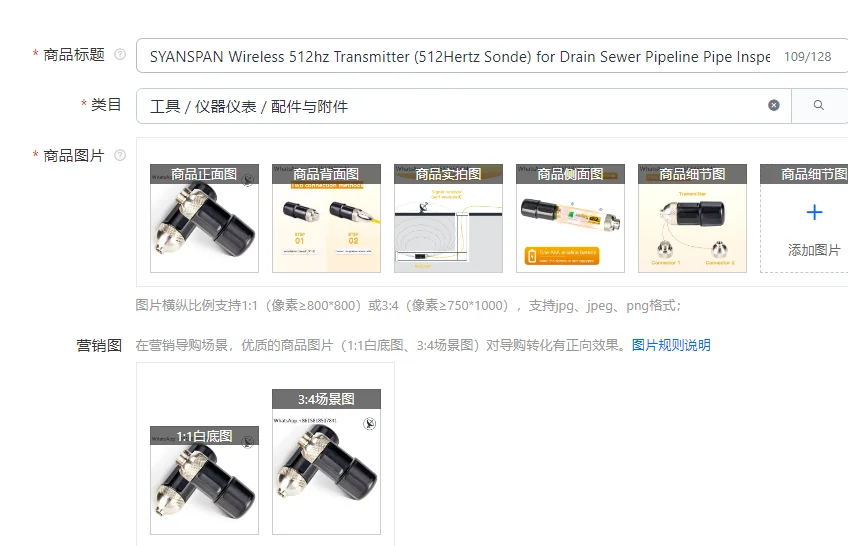Select the 商品实拍图 real-shot thumbnail
Image resolution: width=848 pixels, height=546 pixels.
point(448,218)
